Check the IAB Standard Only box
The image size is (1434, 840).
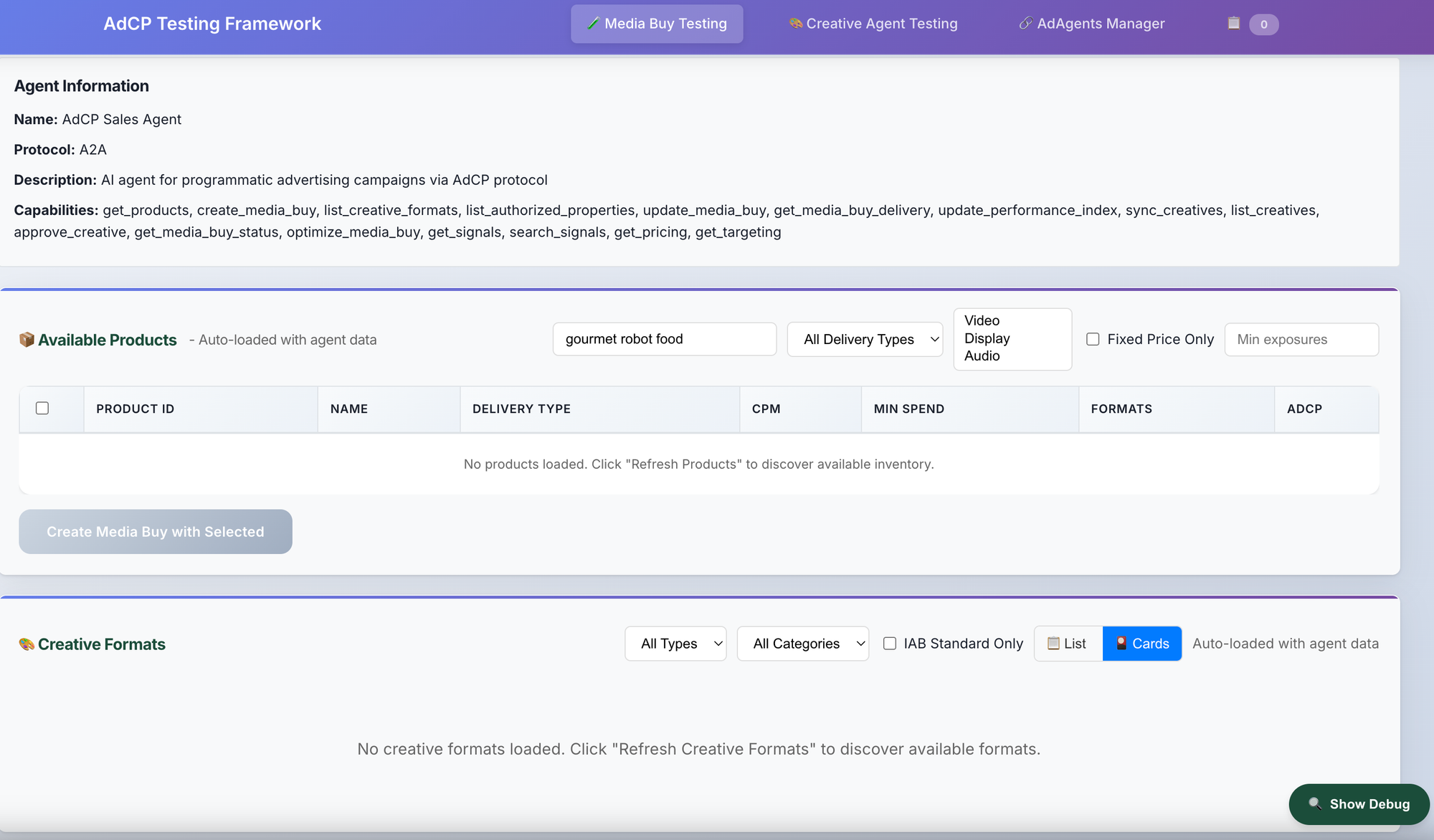(x=890, y=644)
